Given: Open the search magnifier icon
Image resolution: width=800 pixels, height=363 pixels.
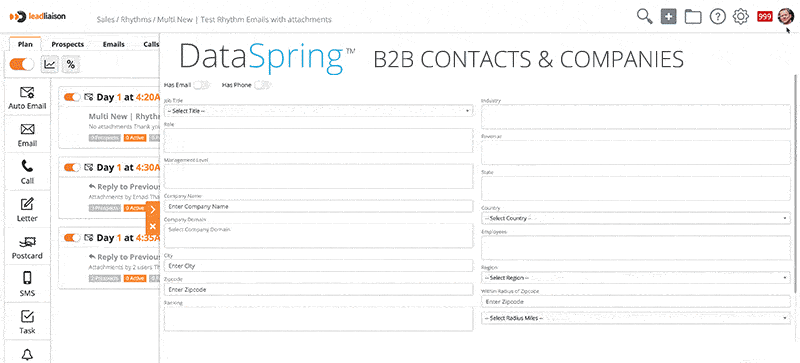Looking at the screenshot, I should 645,17.
